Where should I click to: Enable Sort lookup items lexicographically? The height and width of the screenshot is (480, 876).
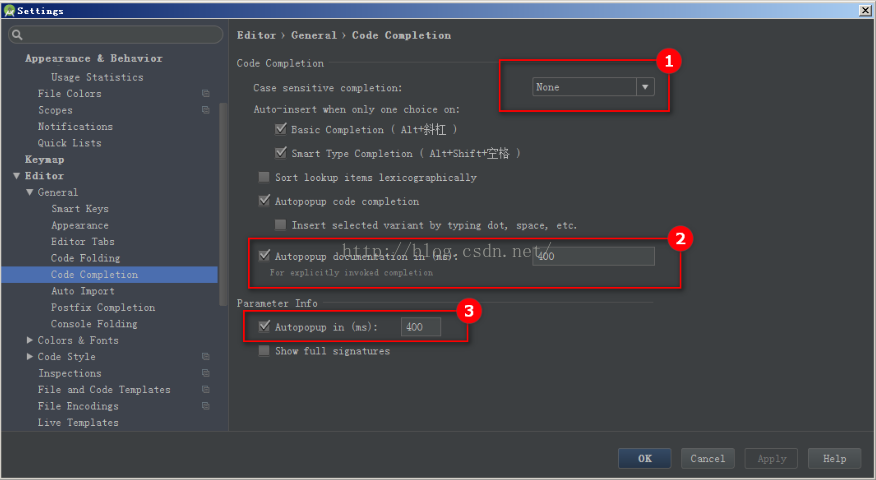(x=264, y=178)
